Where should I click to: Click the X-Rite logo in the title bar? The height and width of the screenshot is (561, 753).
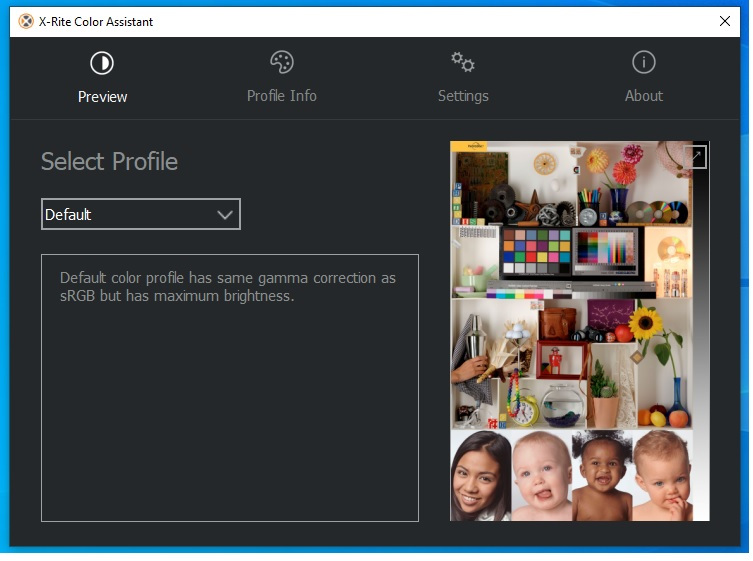26,21
